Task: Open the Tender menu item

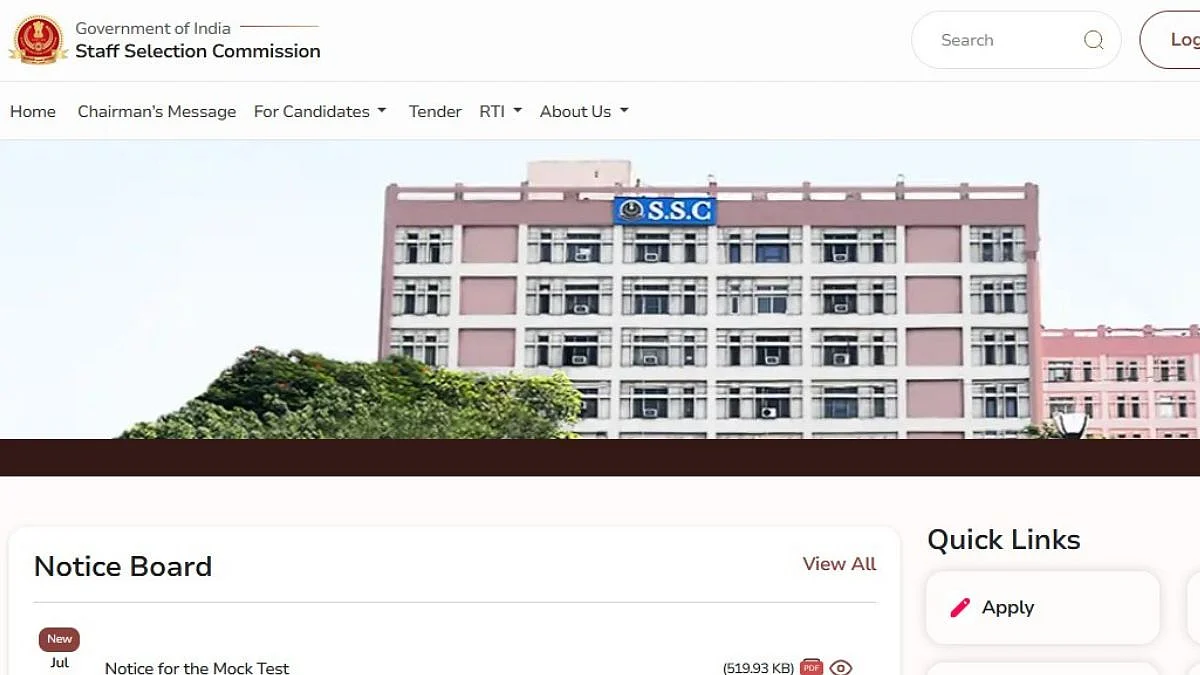Action: [x=435, y=111]
